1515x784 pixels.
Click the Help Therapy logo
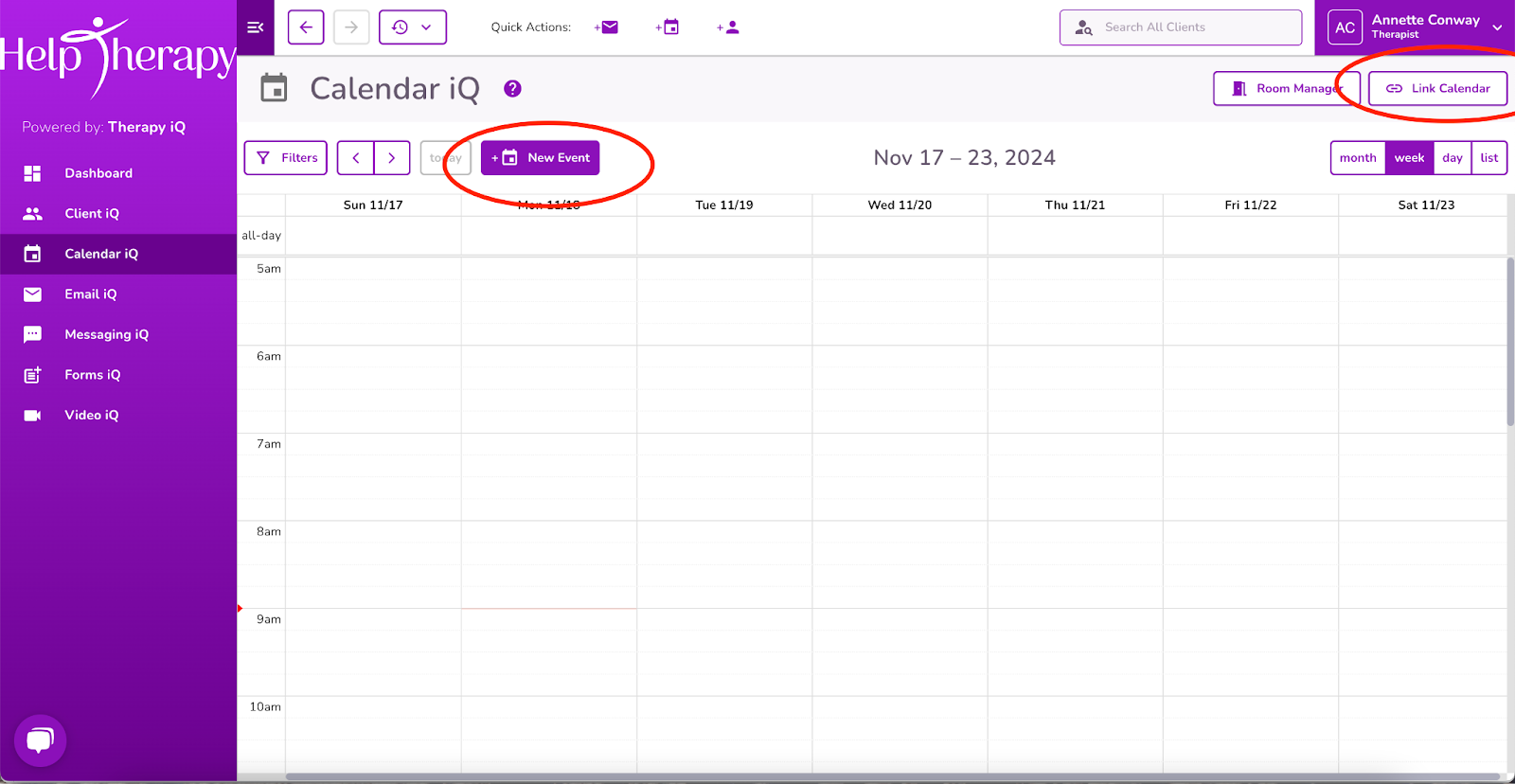click(117, 57)
